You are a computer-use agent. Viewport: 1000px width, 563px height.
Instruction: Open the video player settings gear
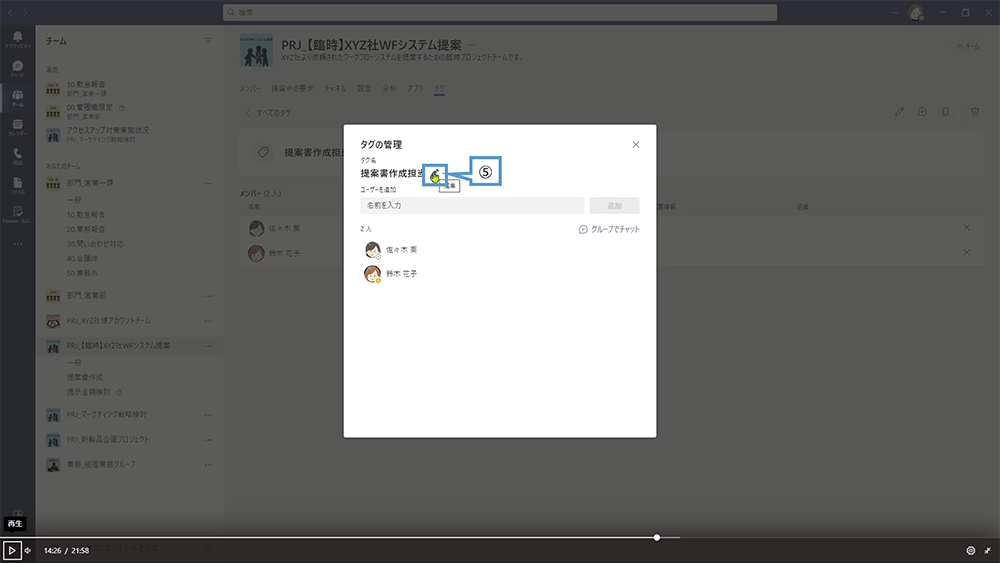pos(971,550)
